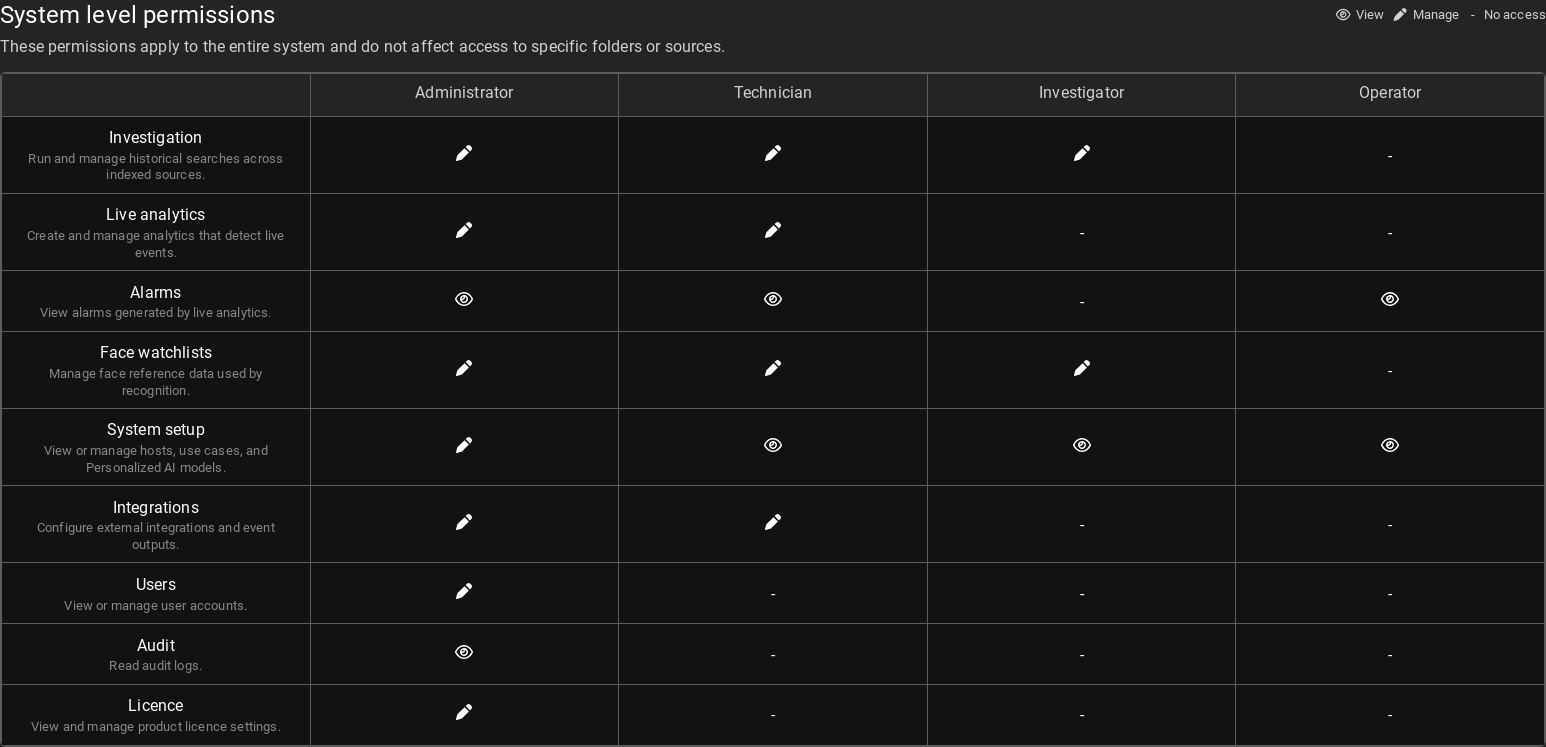The width and height of the screenshot is (1546, 747).
Task: Click Administrator's manage pencil for System setup
Action: pyautogui.click(x=464, y=445)
